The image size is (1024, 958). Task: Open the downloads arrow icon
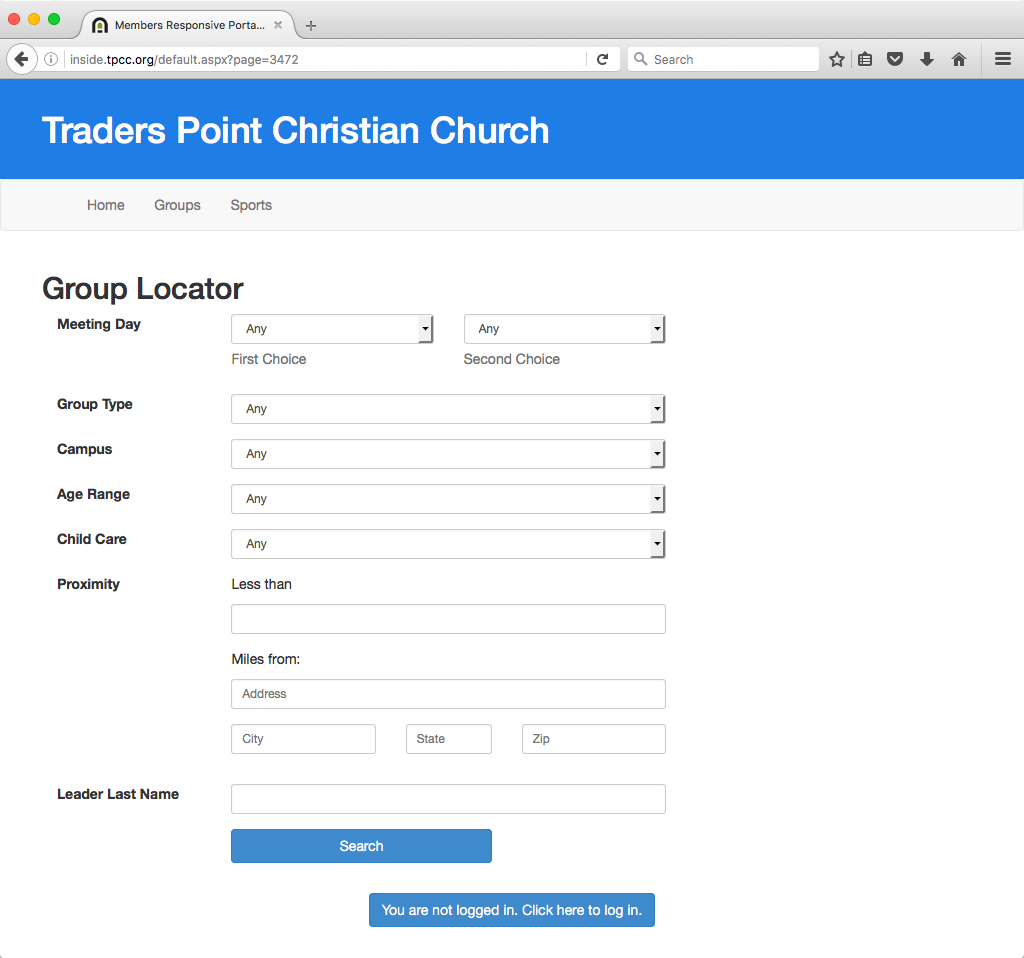pos(927,59)
